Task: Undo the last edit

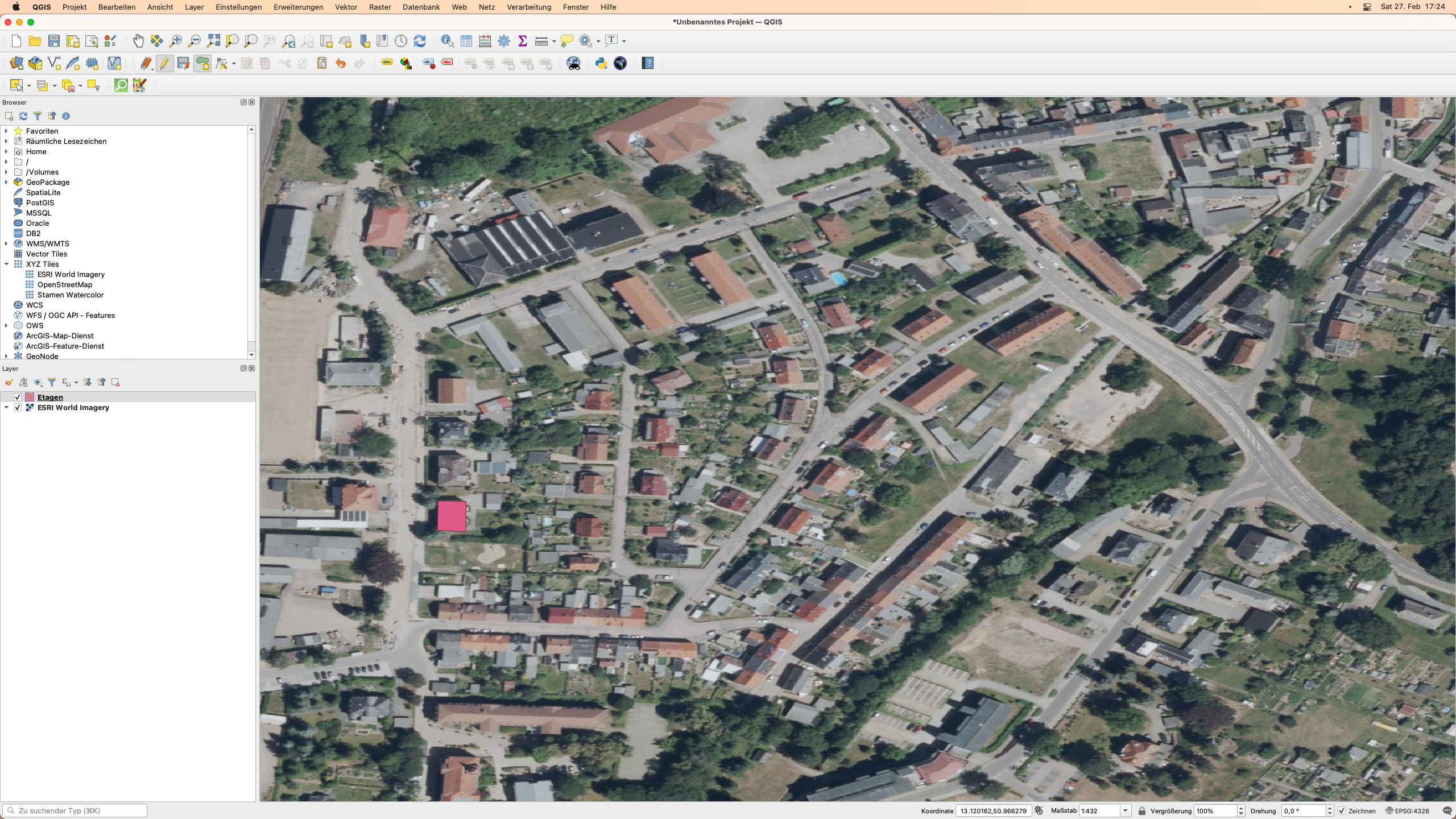Action: coord(341,63)
